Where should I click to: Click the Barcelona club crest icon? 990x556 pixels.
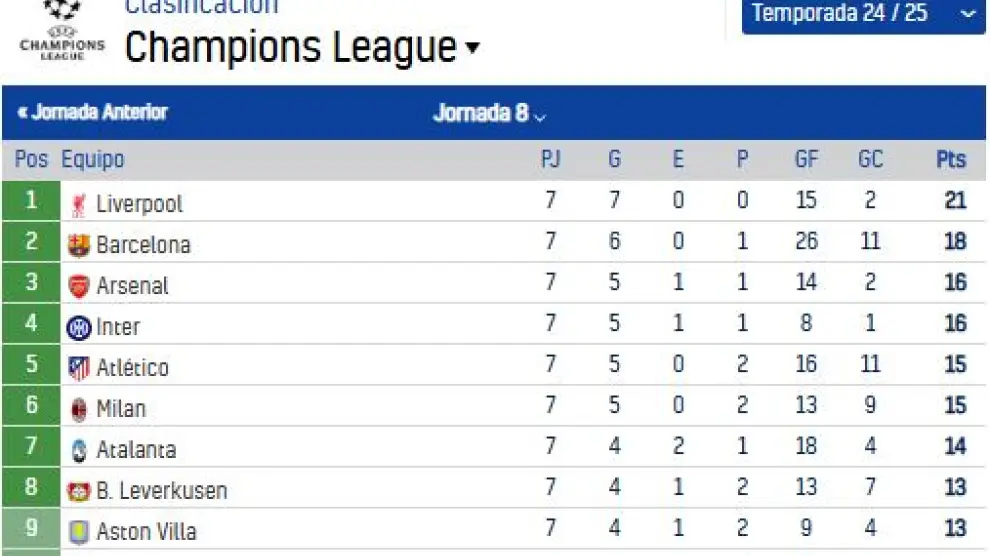pos(79,245)
